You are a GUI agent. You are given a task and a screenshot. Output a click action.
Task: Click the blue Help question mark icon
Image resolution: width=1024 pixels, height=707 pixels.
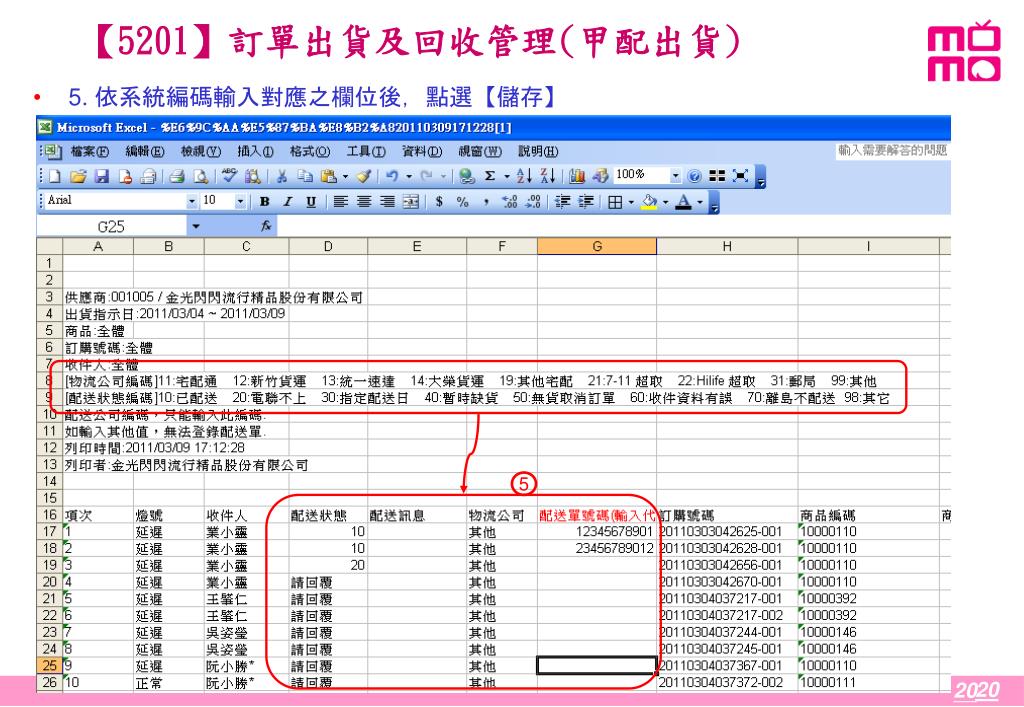[x=695, y=176]
